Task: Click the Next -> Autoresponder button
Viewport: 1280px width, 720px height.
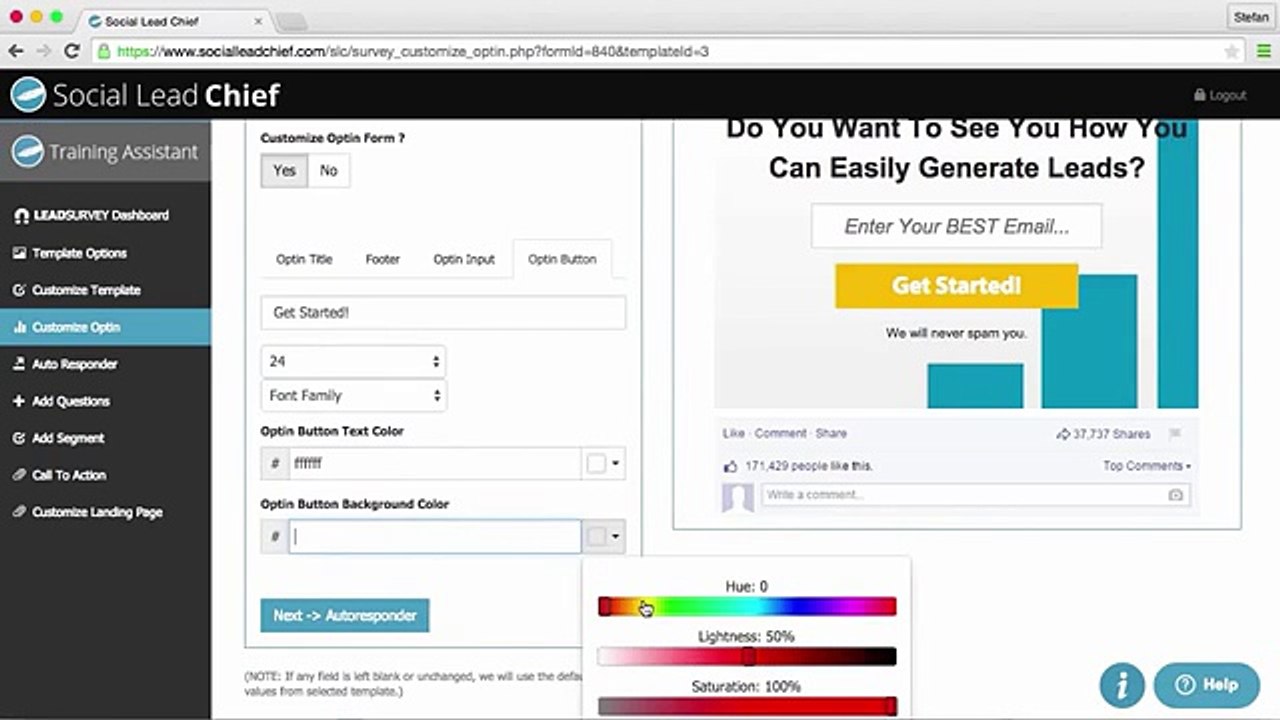Action: [x=345, y=615]
